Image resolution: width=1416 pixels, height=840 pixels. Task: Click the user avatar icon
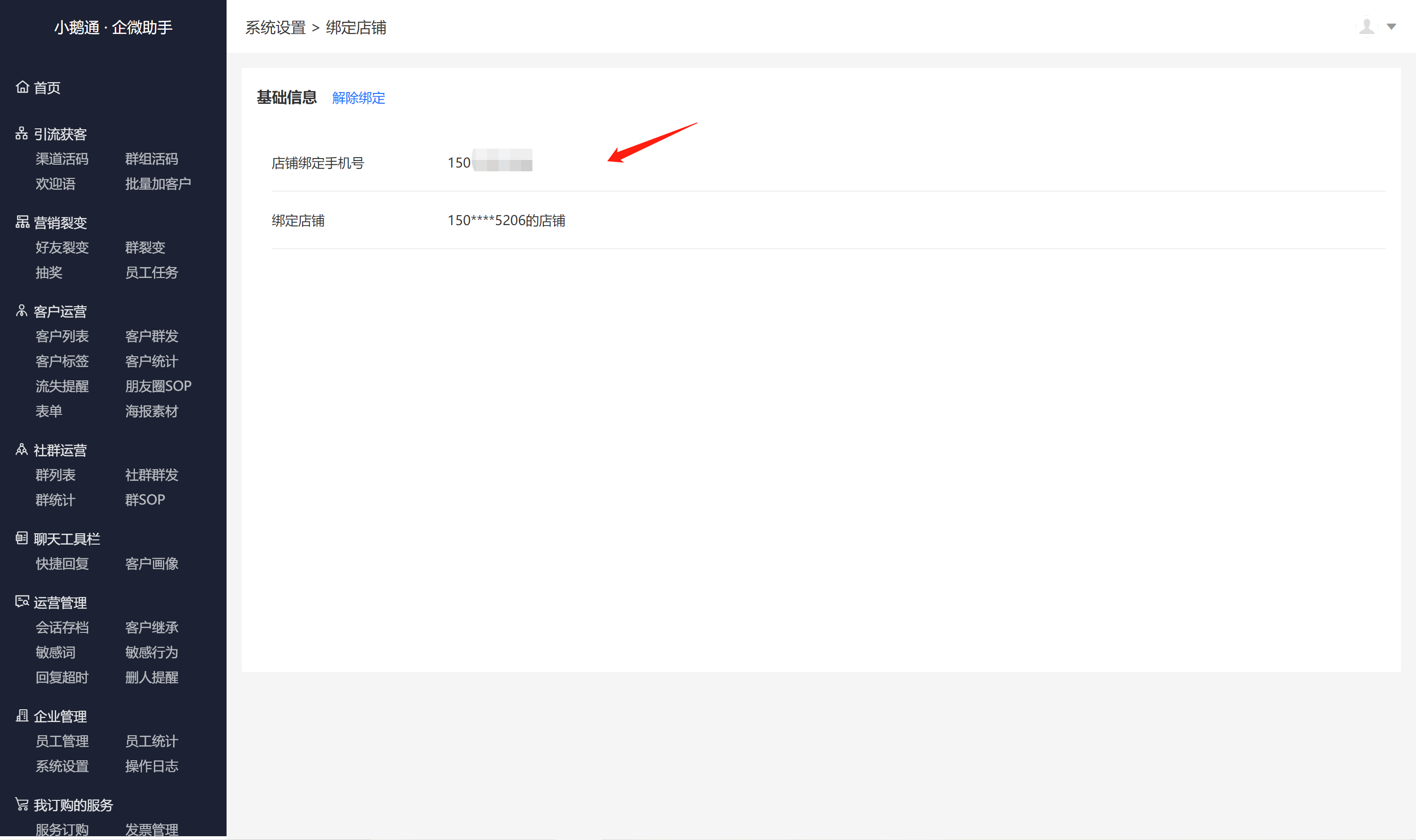pos(1367,26)
